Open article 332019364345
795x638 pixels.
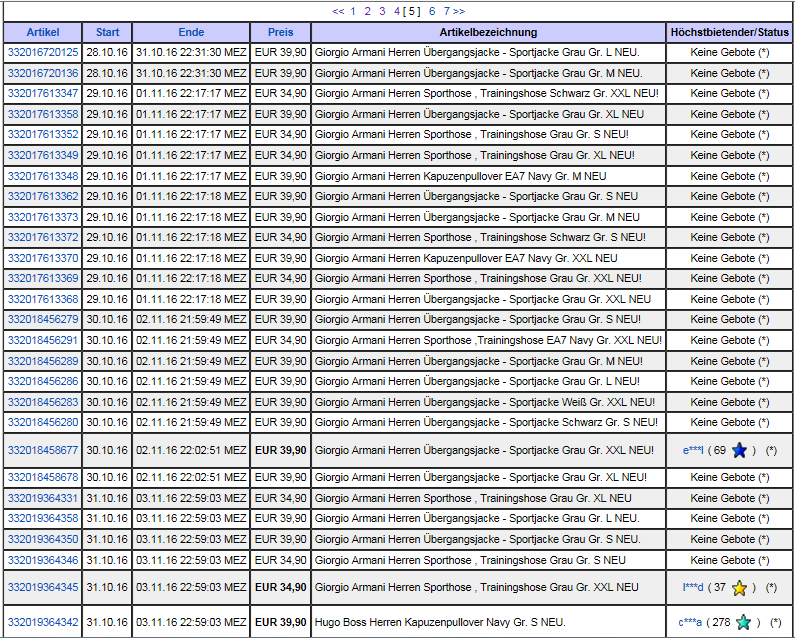(x=43, y=587)
